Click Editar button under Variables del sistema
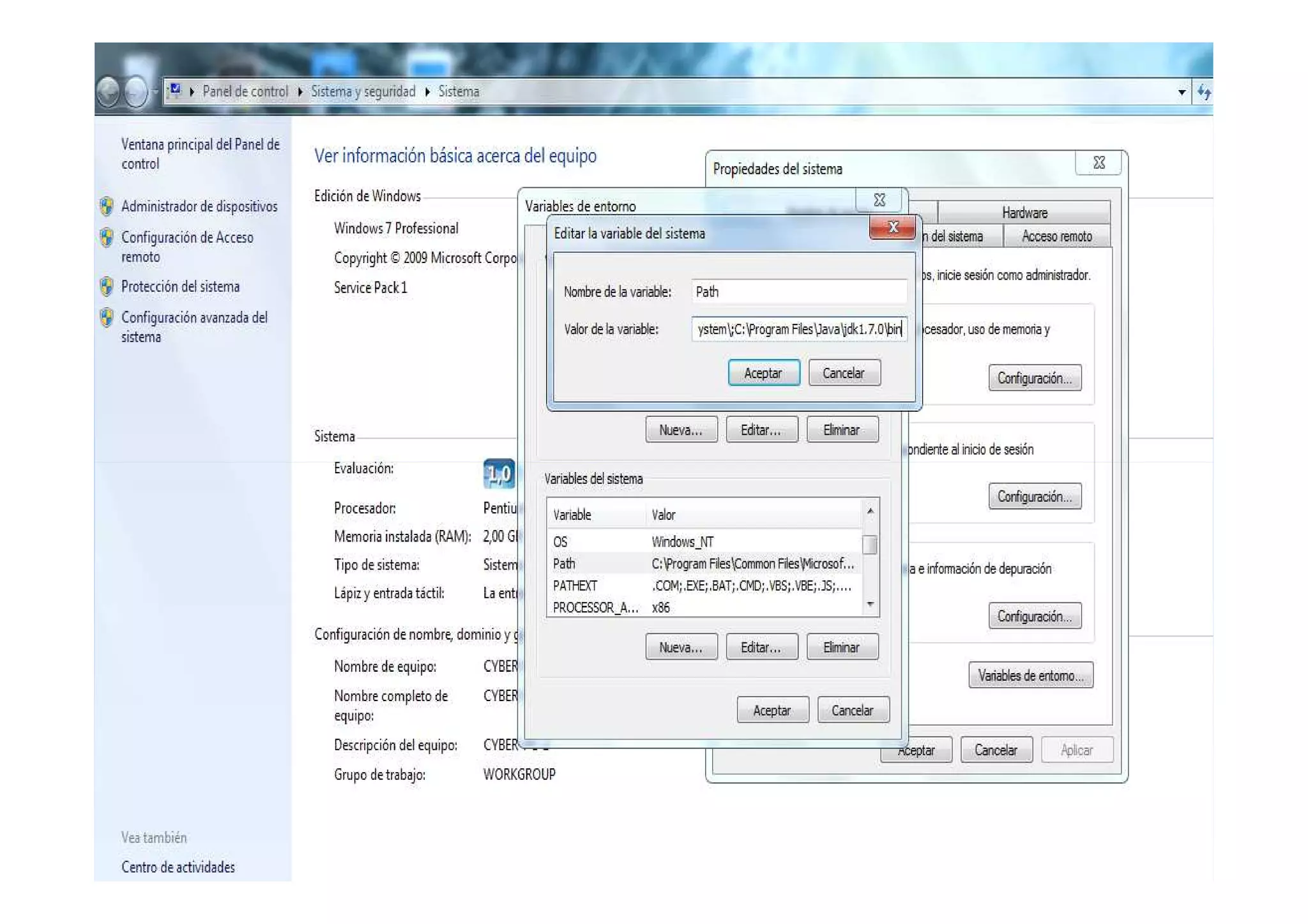Viewport: 1308px width, 924px height. [761, 647]
